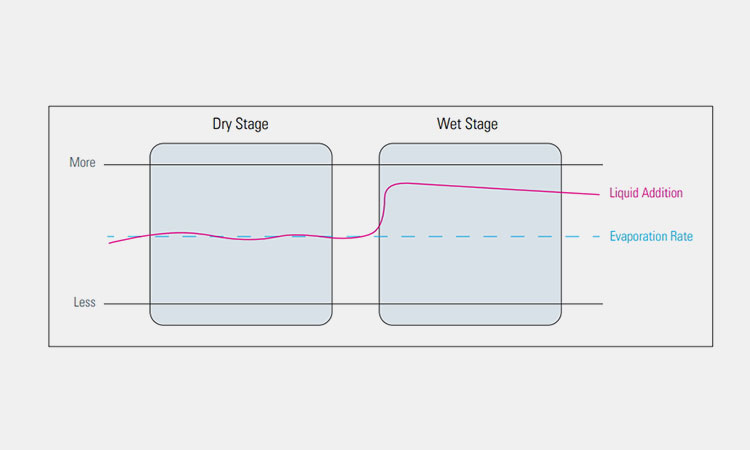The width and height of the screenshot is (750, 450).
Task: Click the Less axis label
Action: coord(84,302)
